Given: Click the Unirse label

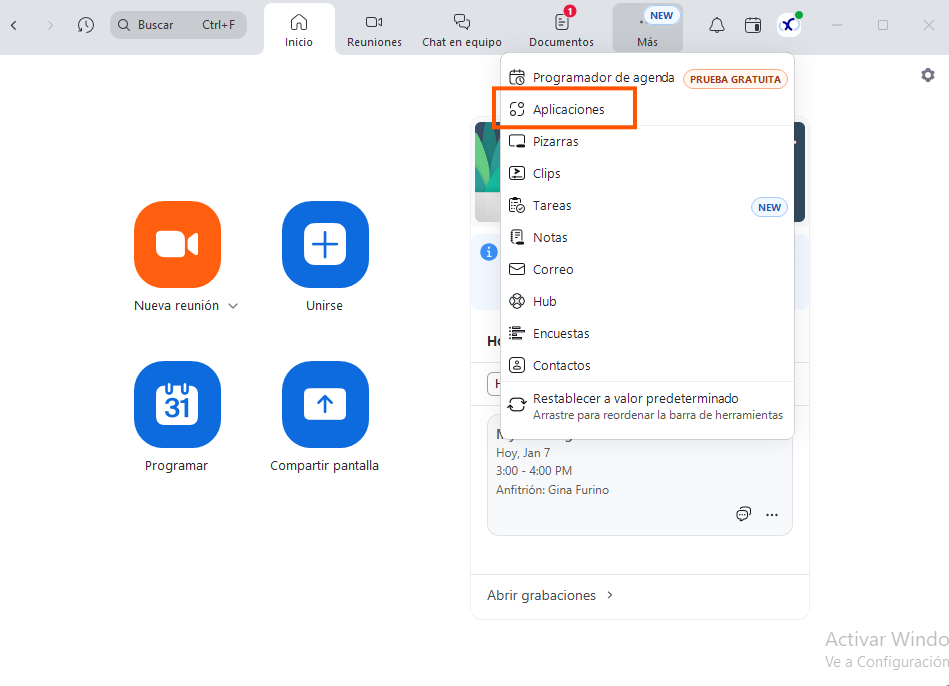Looking at the screenshot, I should pos(324,306).
